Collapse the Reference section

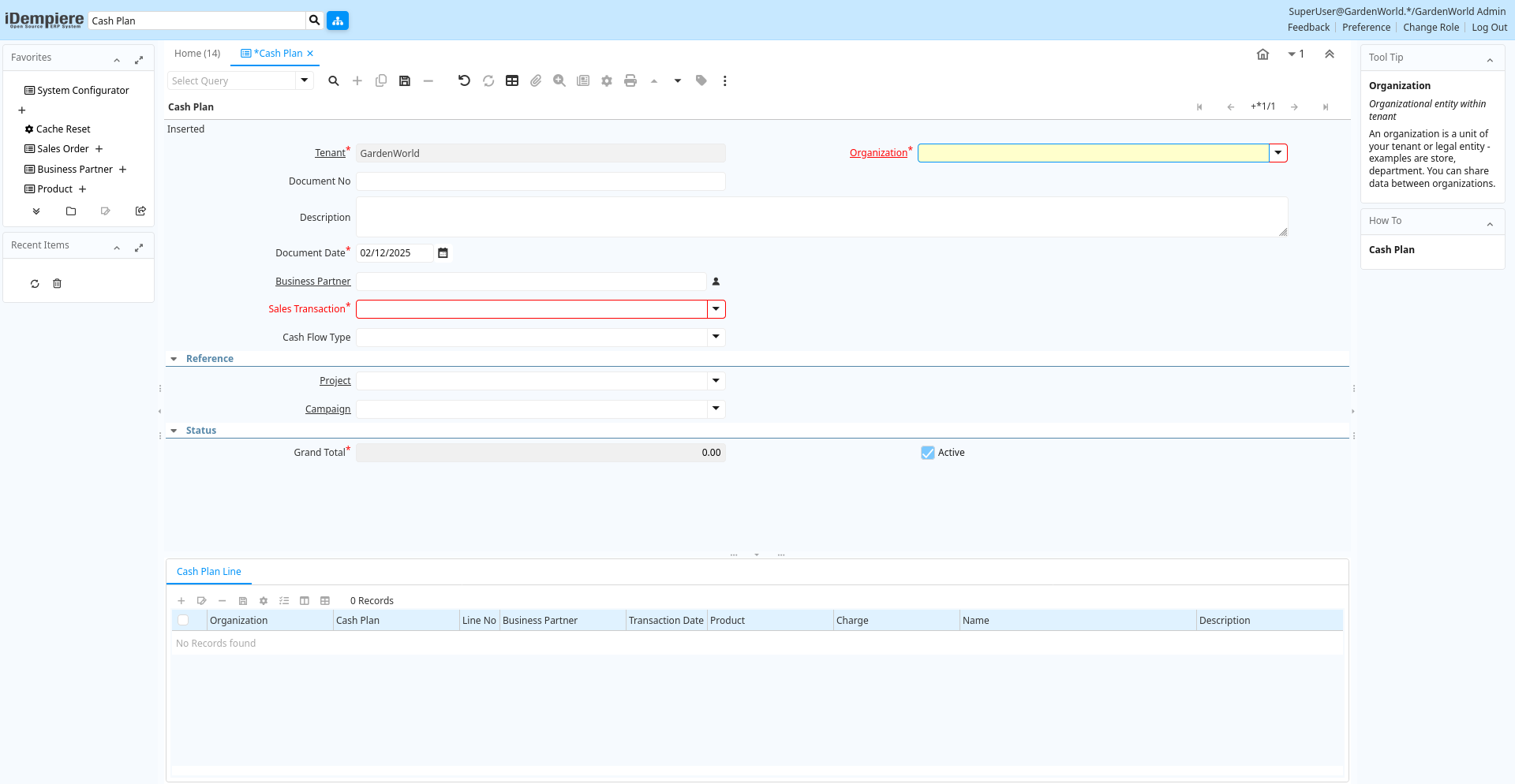click(x=174, y=359)
